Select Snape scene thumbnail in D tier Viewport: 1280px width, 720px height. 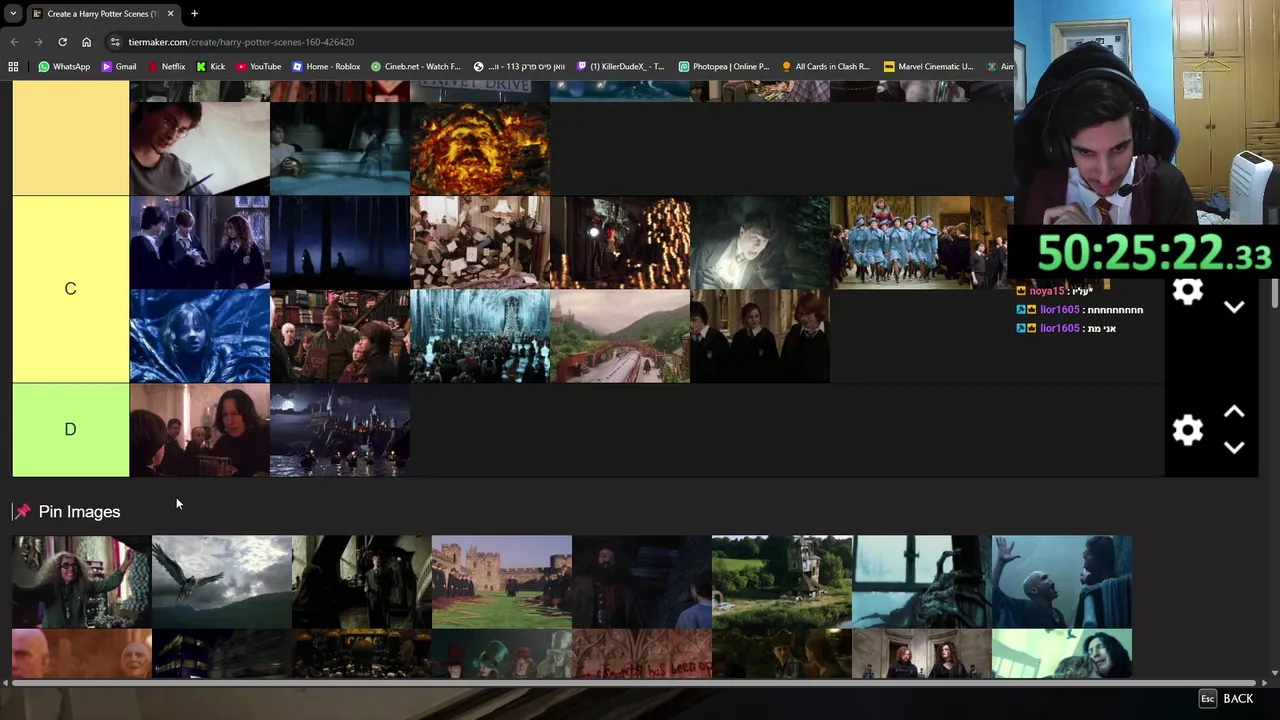tap(200, 430)
